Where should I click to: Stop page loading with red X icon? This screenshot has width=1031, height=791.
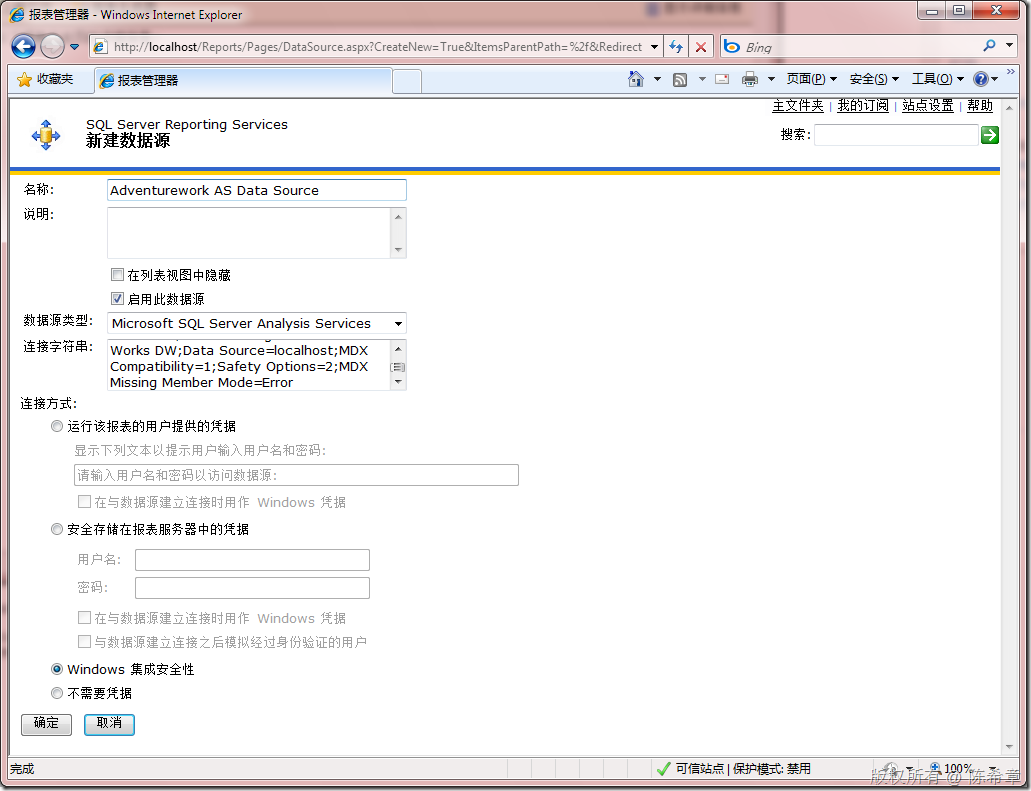tap(701, 47)
